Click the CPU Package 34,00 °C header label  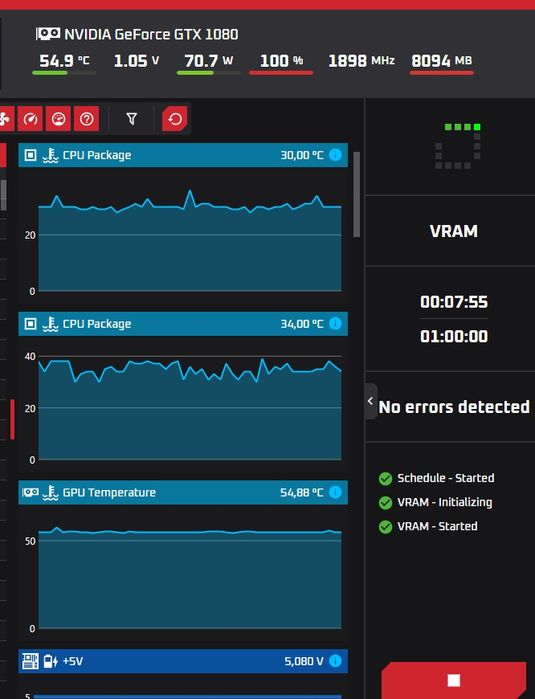[97, 324]
